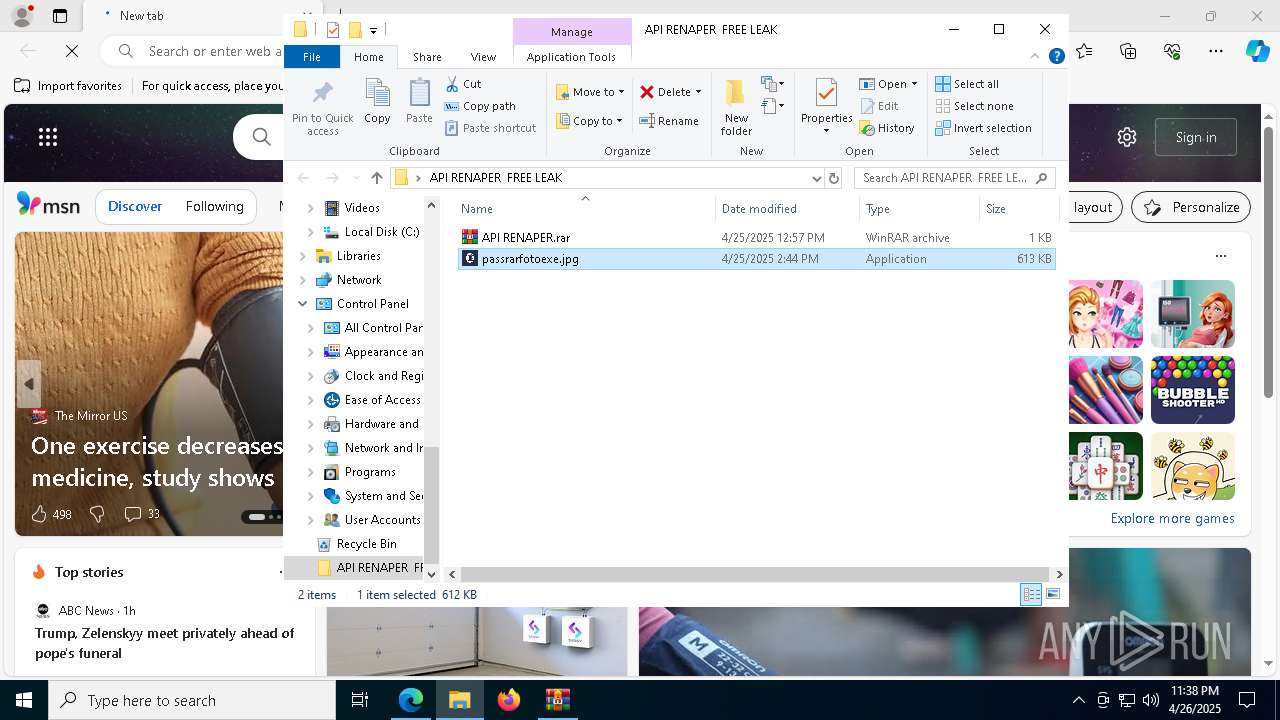Screen dimensions: 1280x720
Task: Click Cut in Clipboard group
Action: [x=463, y=84]
